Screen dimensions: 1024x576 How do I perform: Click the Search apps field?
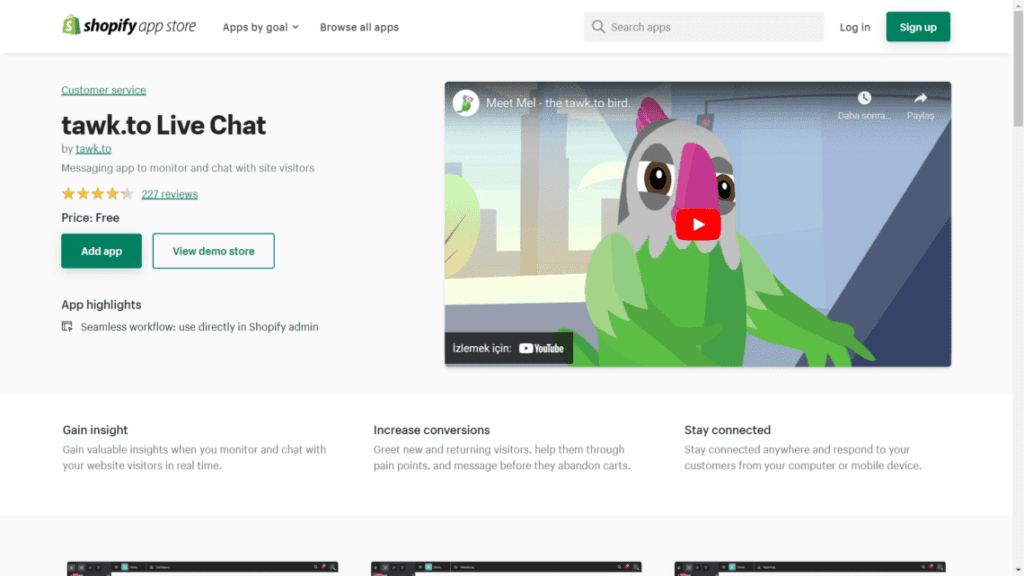(x=703, y=27)
